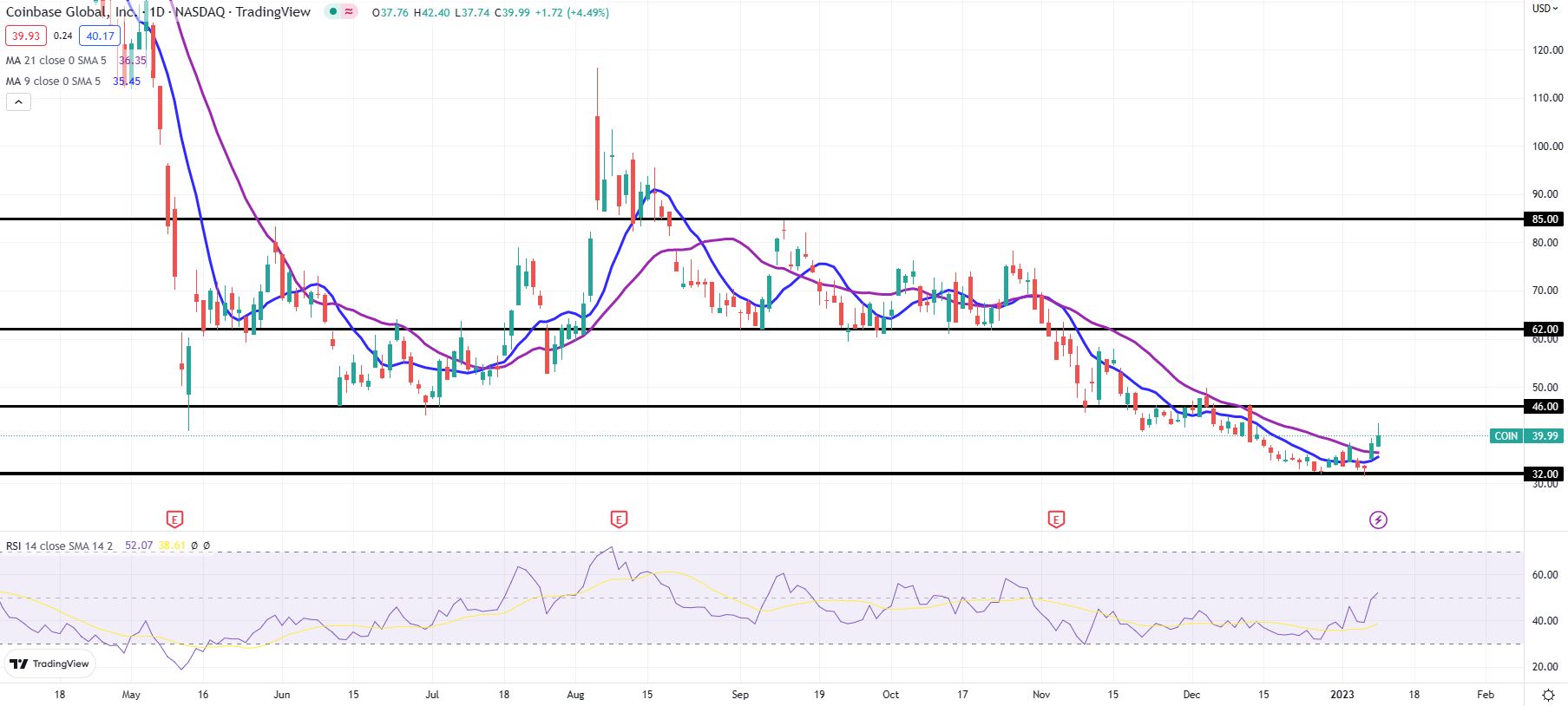Click the RSI average value 38.61
1568x706 pixels.
pyautogui.click(x=172, y=546)
